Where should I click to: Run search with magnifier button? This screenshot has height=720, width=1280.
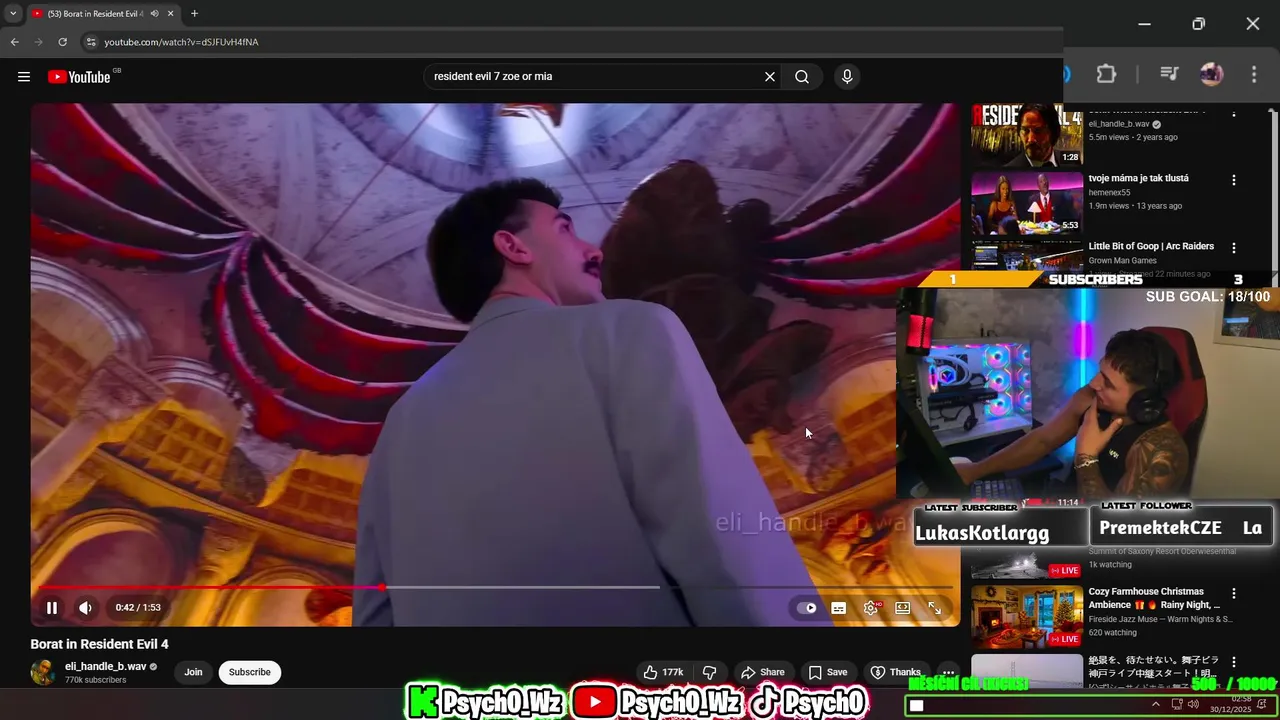click(802, 77)
